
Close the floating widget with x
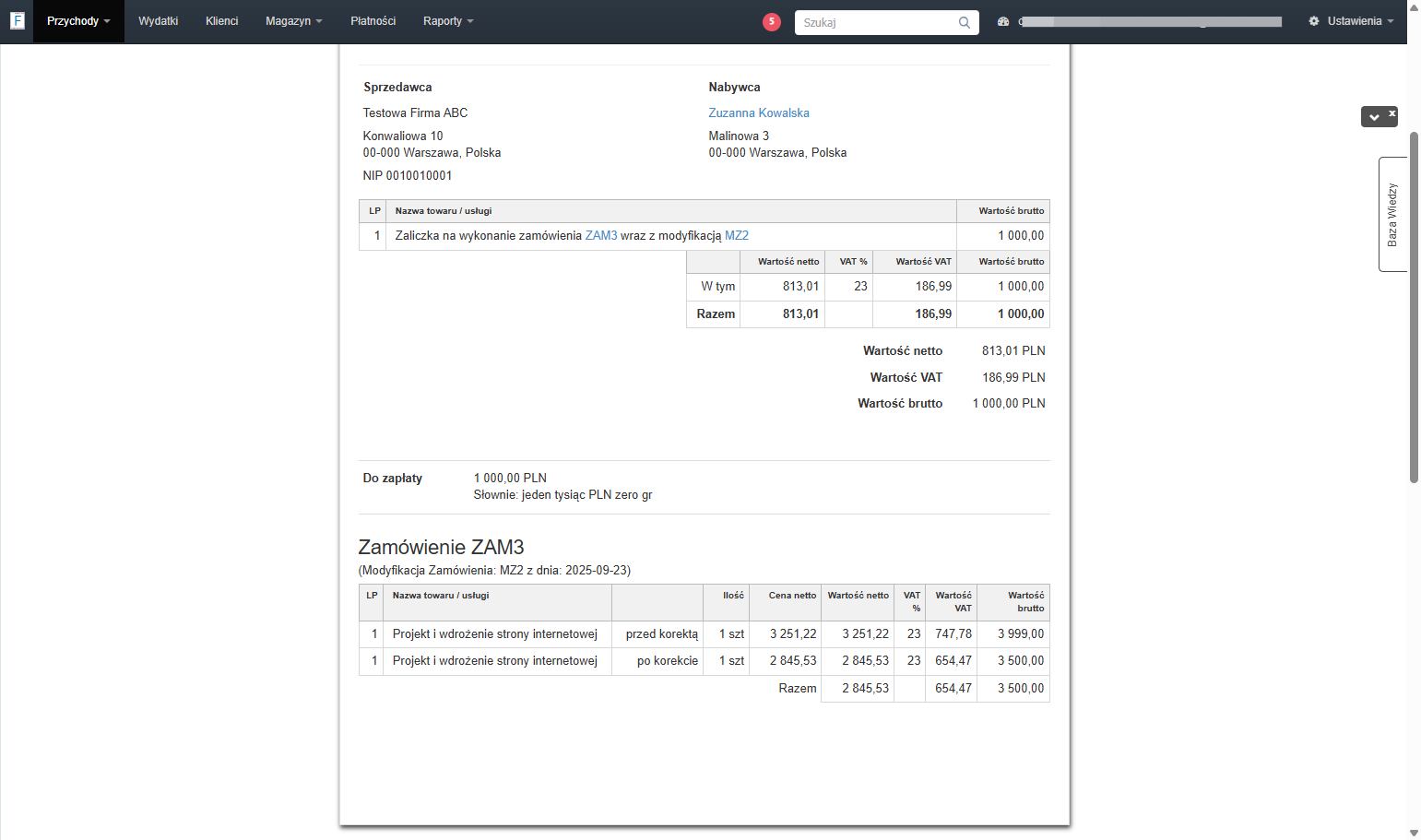coord(1392,112)
